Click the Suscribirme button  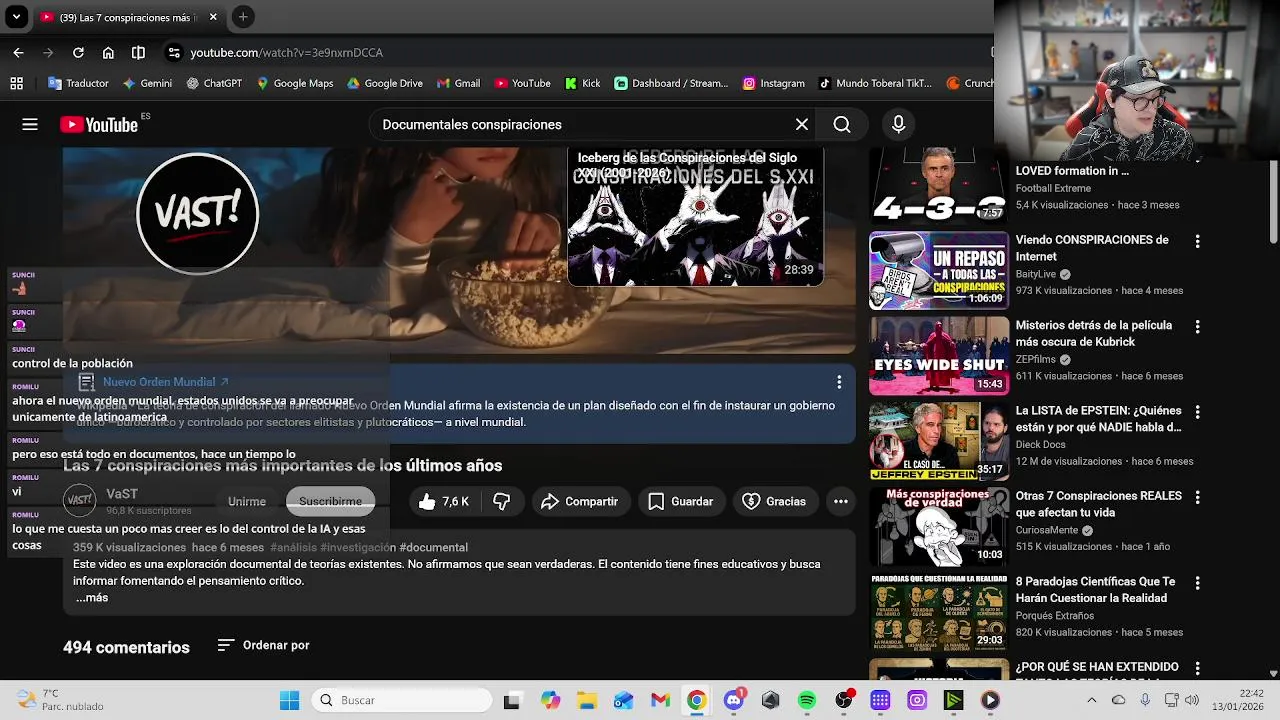tap(330, 502)
